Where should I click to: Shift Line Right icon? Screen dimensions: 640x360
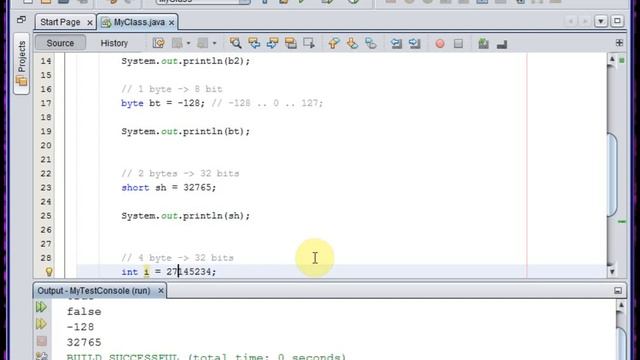coord(414,43)
